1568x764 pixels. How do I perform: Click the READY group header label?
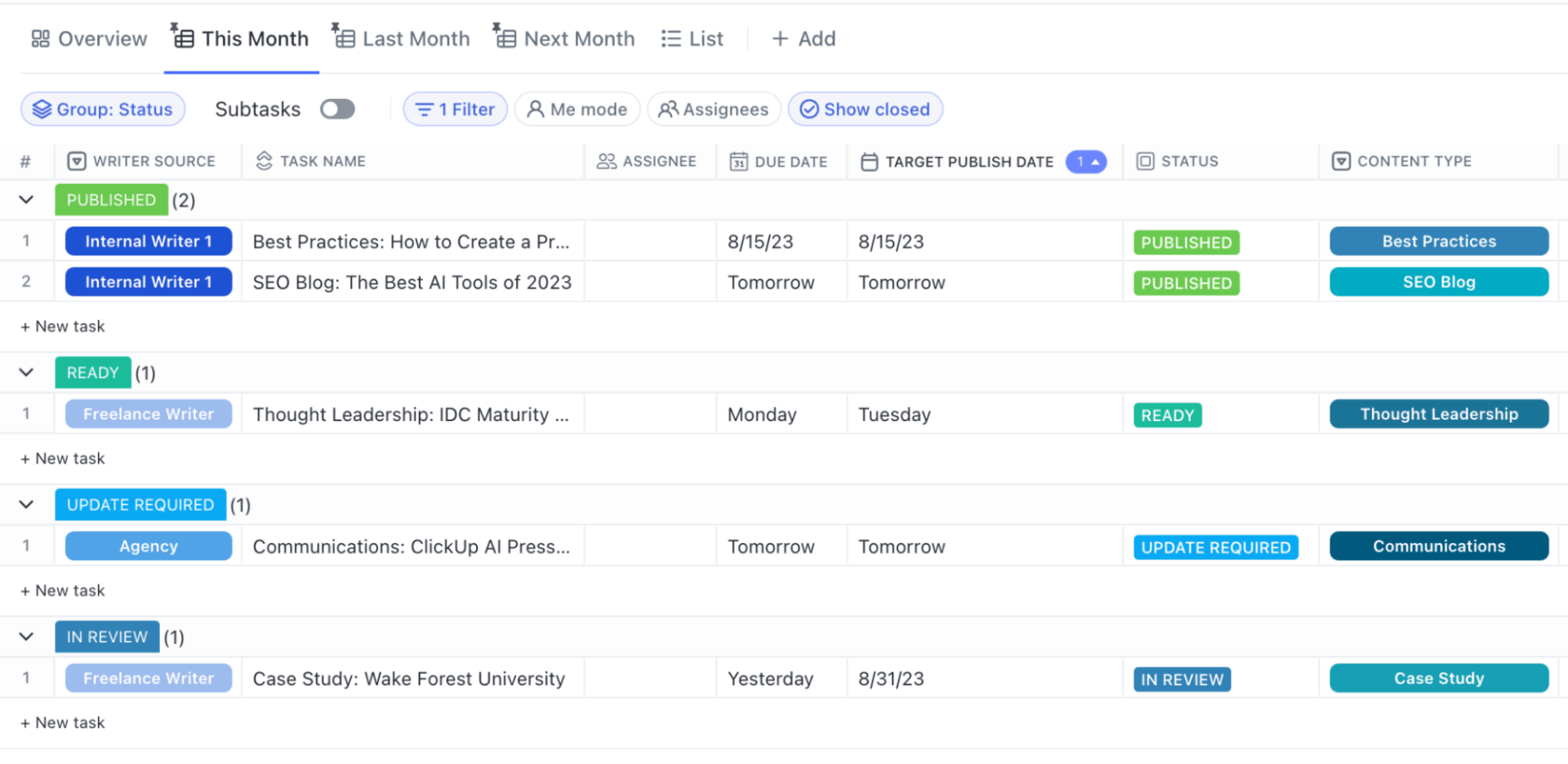pos(93,373)
